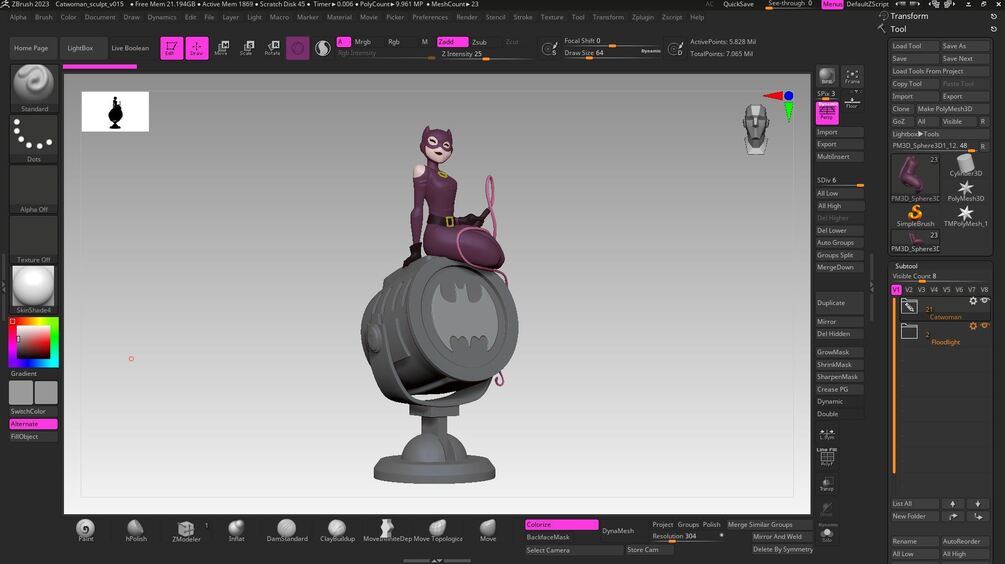The height and width of the screenshot is (564, 1005).
Task: Open the LightBox button
Action: (x=80, y=48)
